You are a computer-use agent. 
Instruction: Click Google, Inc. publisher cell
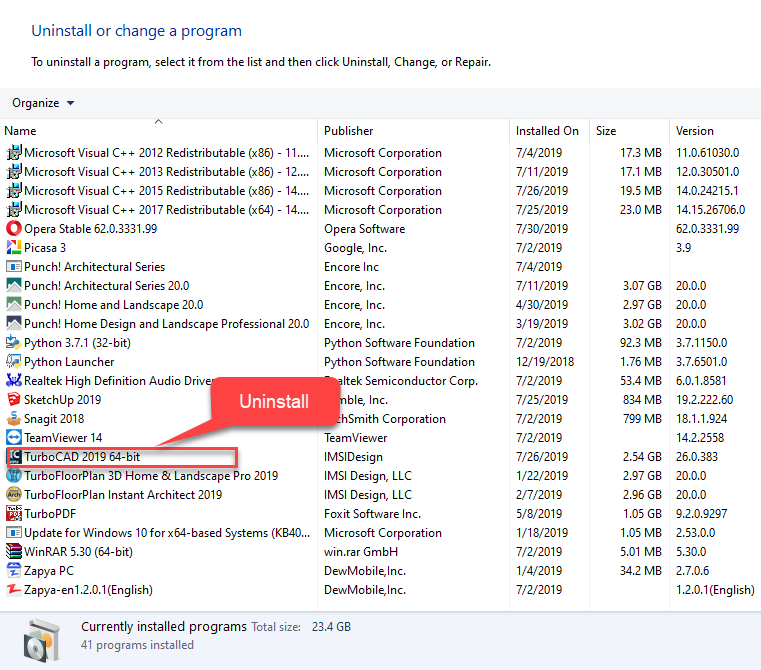355,248
